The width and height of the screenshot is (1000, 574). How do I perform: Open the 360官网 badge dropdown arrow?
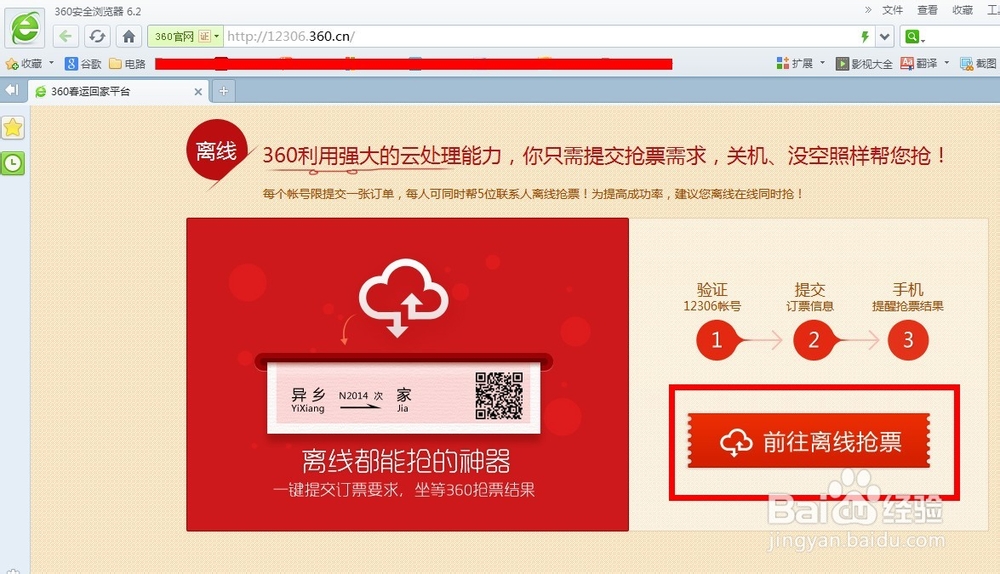pos(217,36)
